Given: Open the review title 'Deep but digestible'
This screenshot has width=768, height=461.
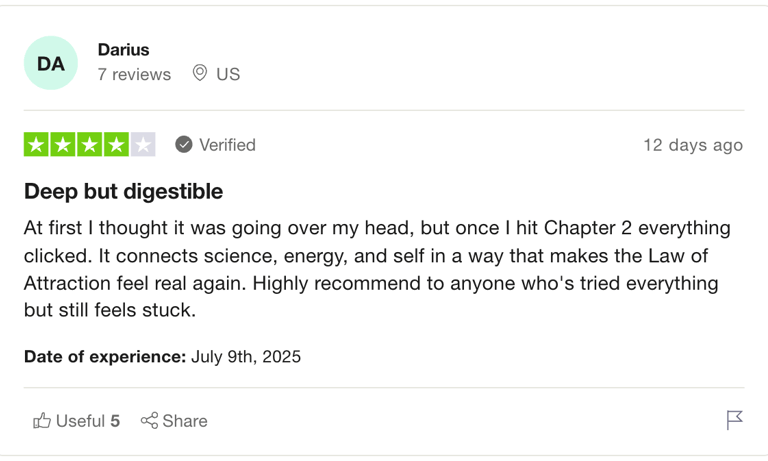Looking at the screenshot, I should click(x=123, y=191).
